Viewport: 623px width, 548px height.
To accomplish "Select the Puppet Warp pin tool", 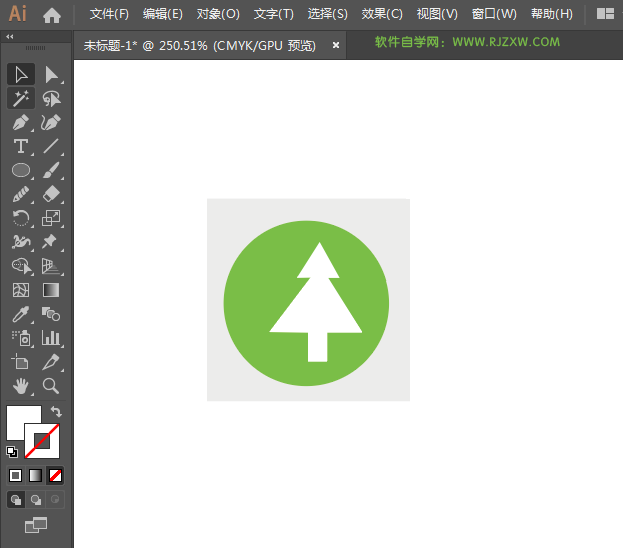I will point(51,242).
